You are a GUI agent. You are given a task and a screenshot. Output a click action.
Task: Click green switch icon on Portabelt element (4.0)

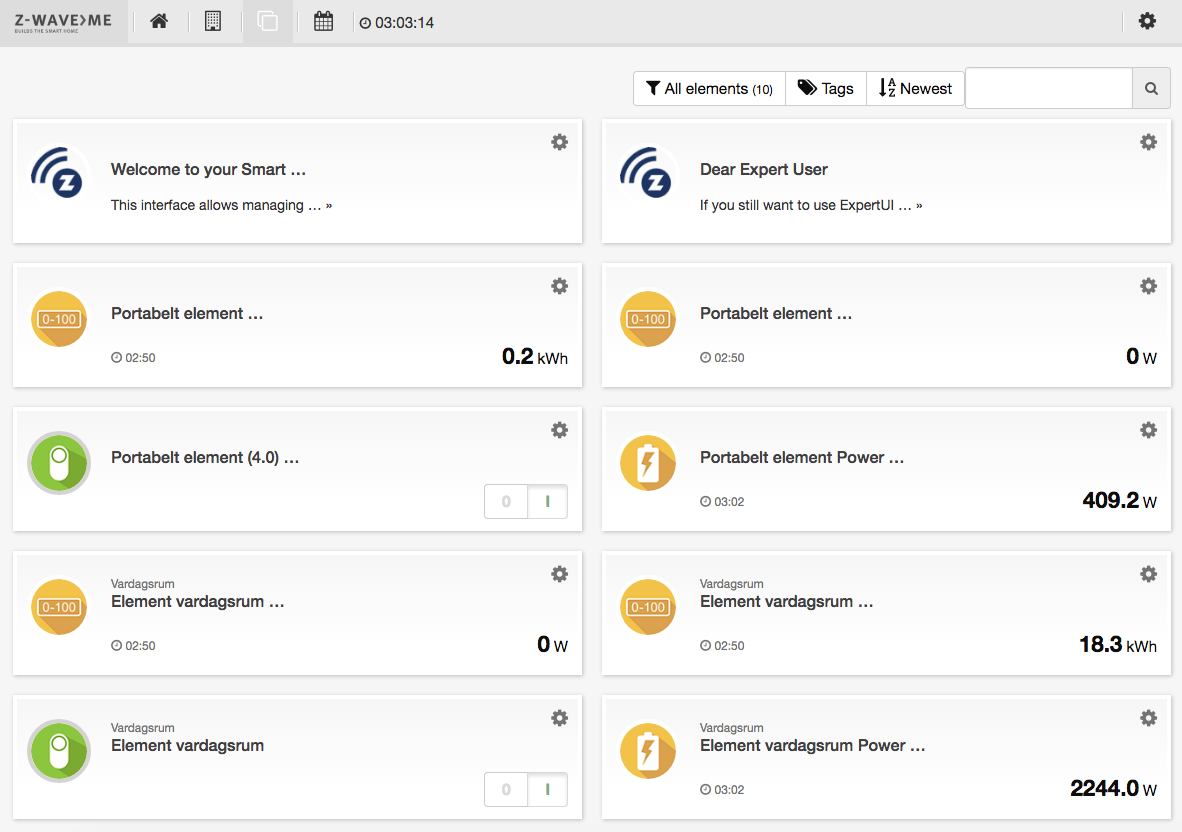(x=59, y=463)
